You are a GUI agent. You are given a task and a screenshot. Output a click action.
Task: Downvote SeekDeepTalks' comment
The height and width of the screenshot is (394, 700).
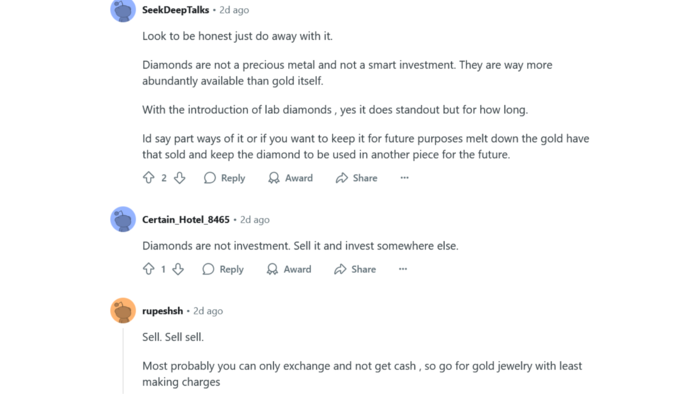179,178
